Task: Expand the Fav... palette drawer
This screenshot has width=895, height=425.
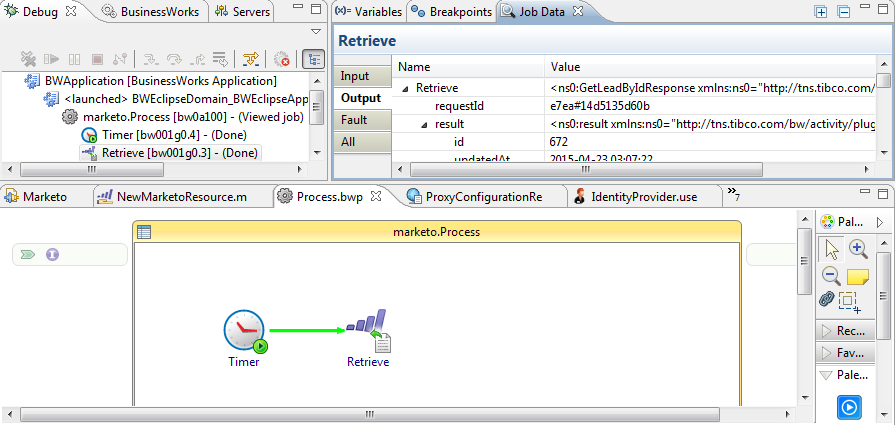Action: [x=845, y=353]
